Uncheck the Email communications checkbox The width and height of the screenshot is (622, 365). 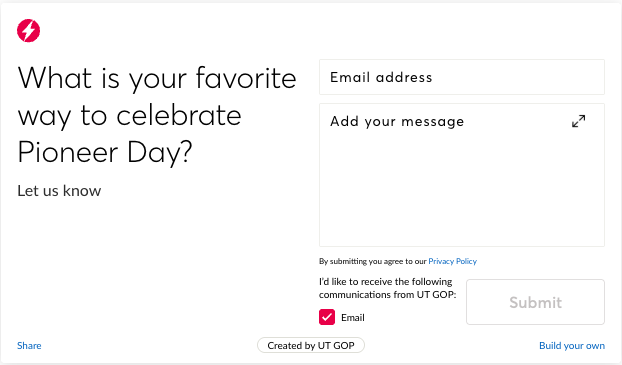pos(327,317)
